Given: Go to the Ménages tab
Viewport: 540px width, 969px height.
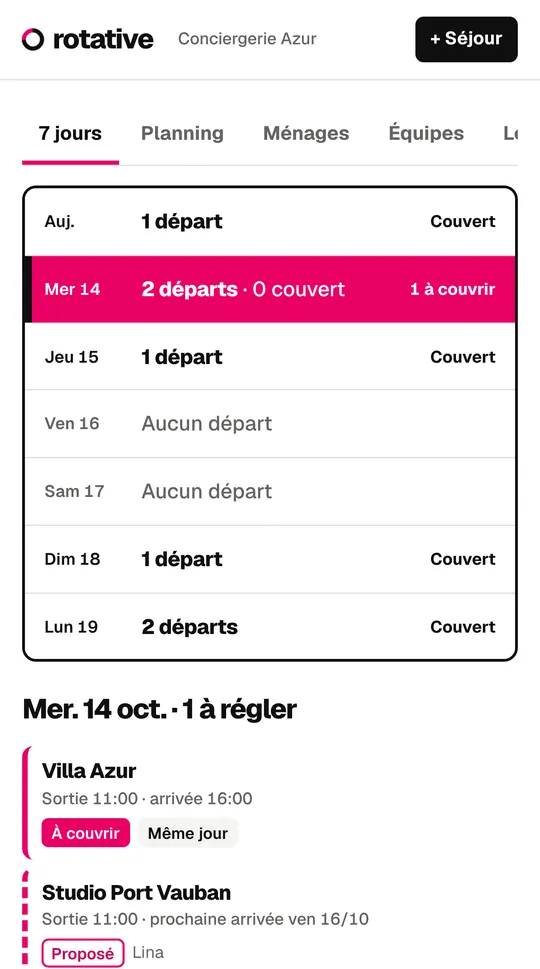Looking at the screenshot, I should coord(306,133).
